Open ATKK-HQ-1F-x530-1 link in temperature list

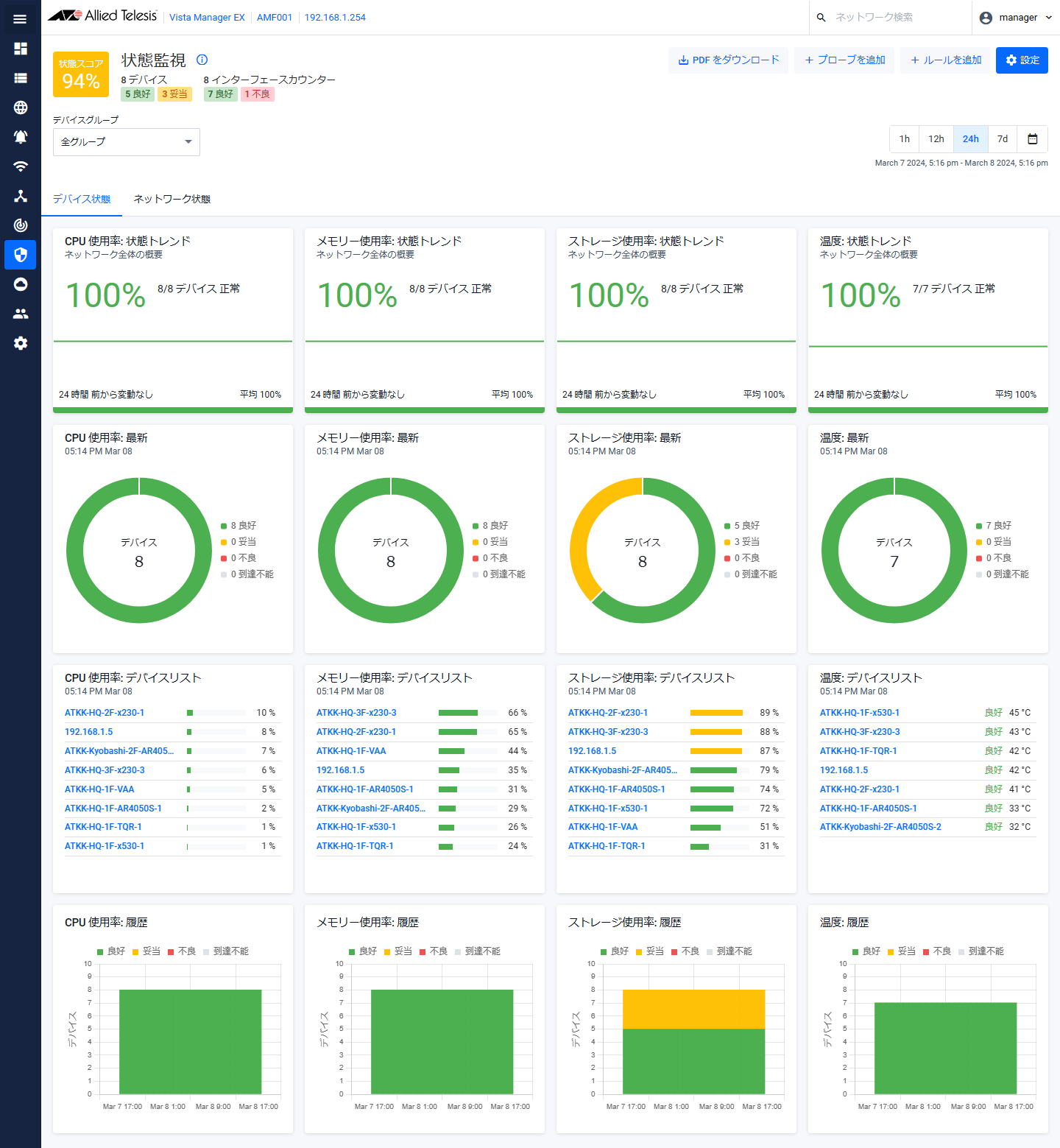point(859,713)
